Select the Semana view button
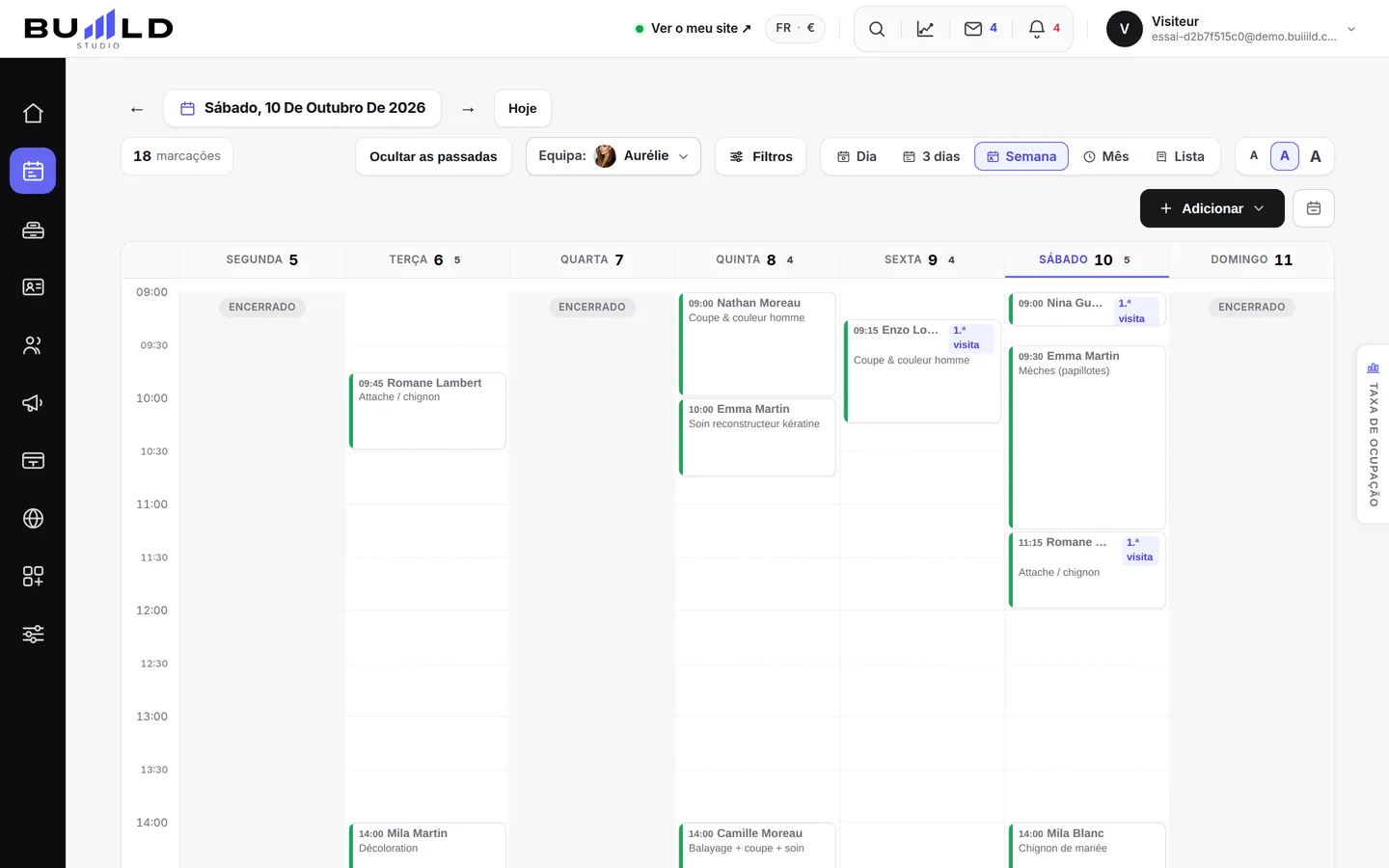The height and width of the screenshot is (868, 1389). click(x=1021, y=156)
